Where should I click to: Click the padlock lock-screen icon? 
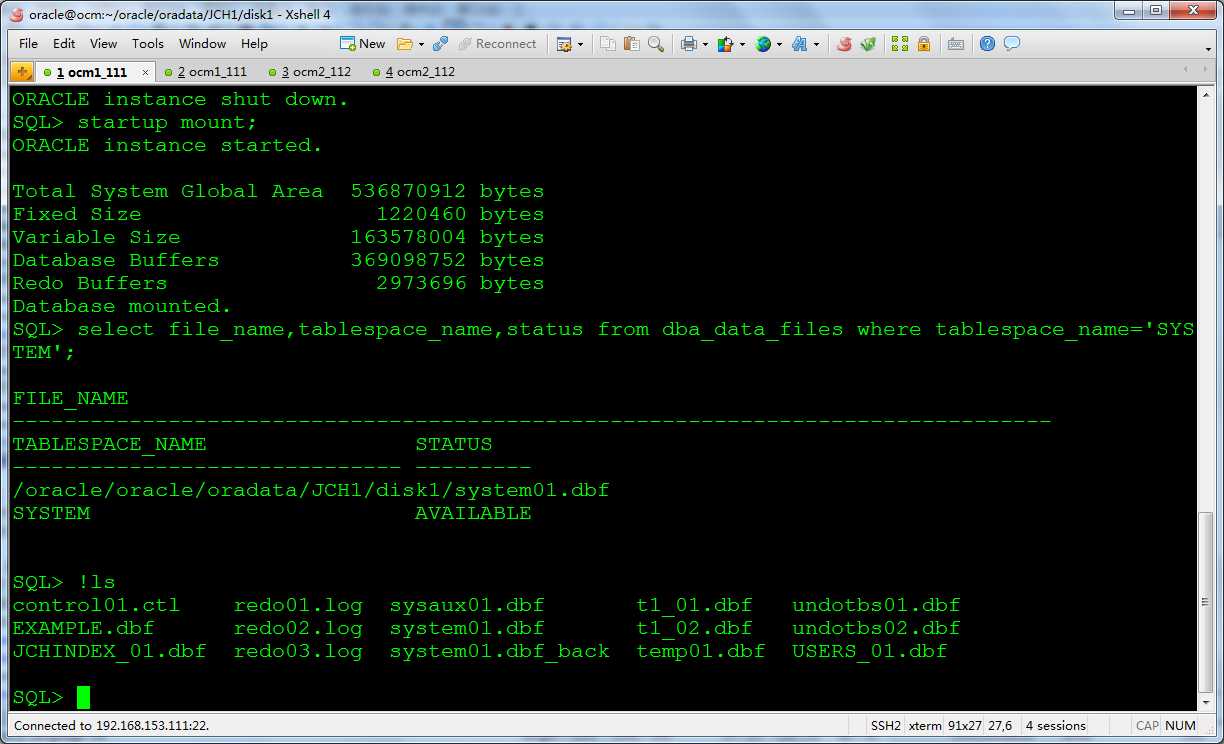[924, 44]
